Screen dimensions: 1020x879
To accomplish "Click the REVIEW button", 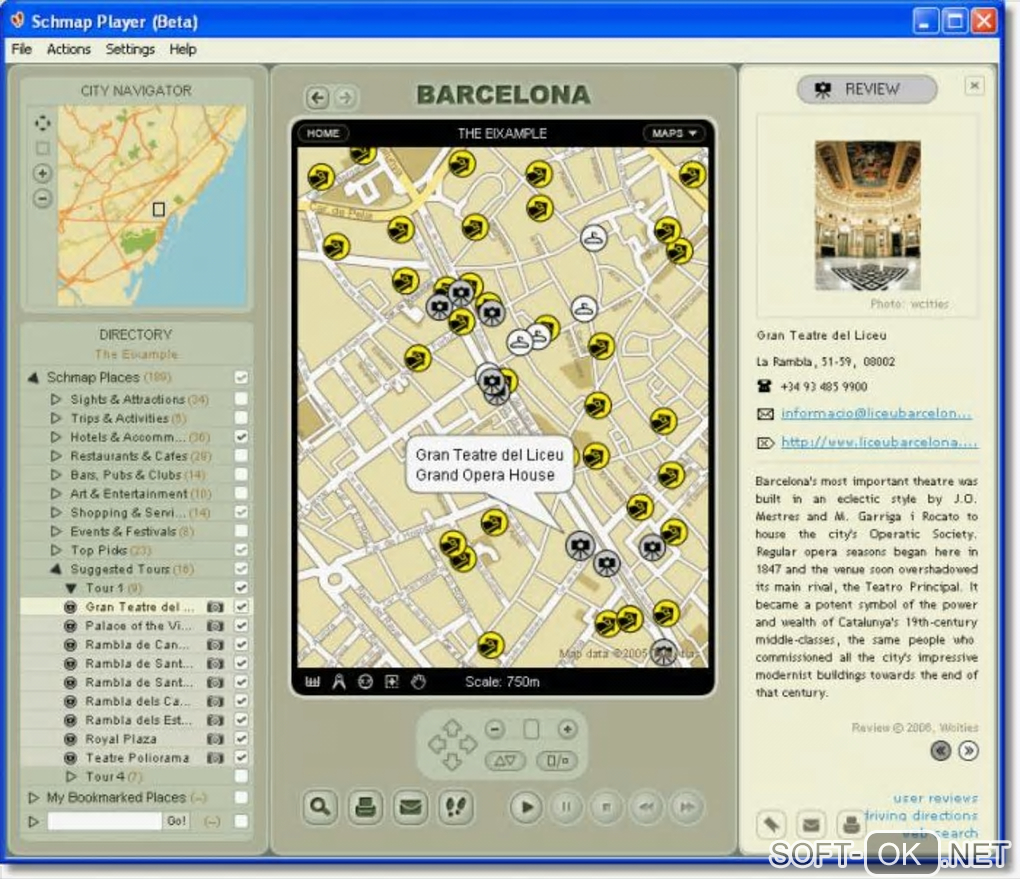I will [x=866, y=89].
